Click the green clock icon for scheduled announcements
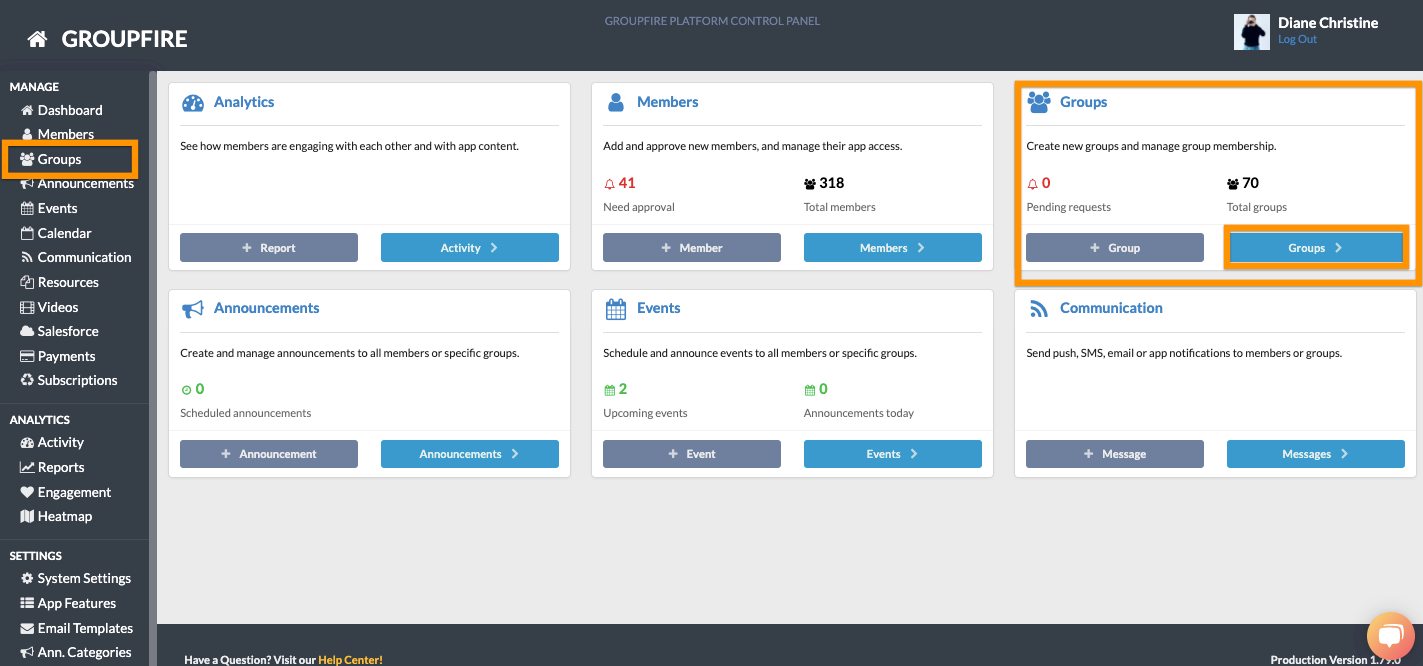 [x=186, y=390]
